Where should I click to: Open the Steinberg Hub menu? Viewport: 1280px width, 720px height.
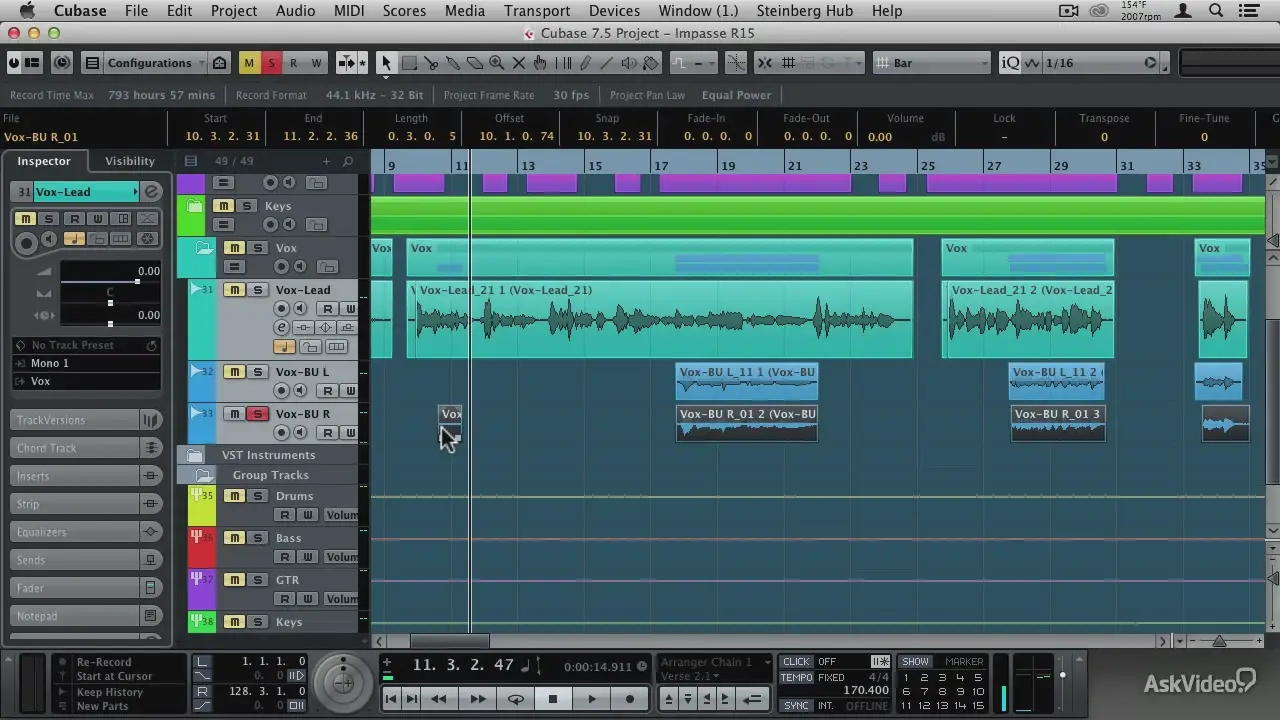click(x=804, y=11)
